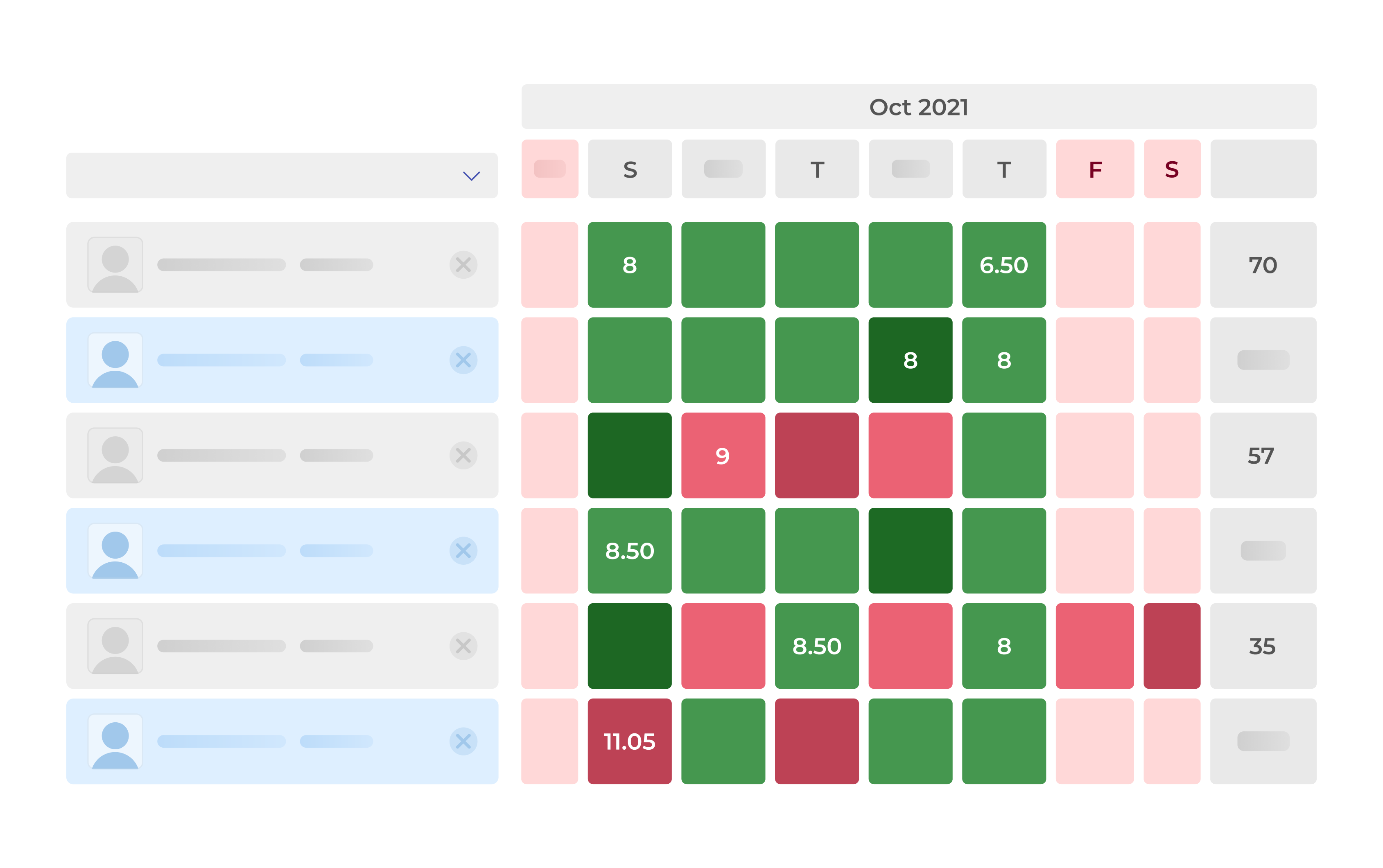The height and width of the screenshot is (868, 1383).
Task: Click the second employee's blue avatar
Action: click(x=115, y=360)
